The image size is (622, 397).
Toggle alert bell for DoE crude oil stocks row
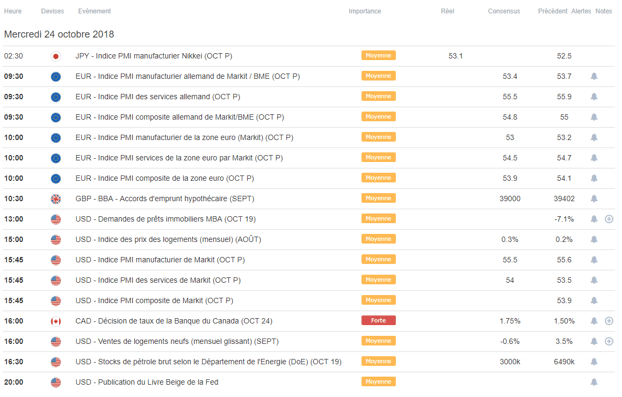594,362
